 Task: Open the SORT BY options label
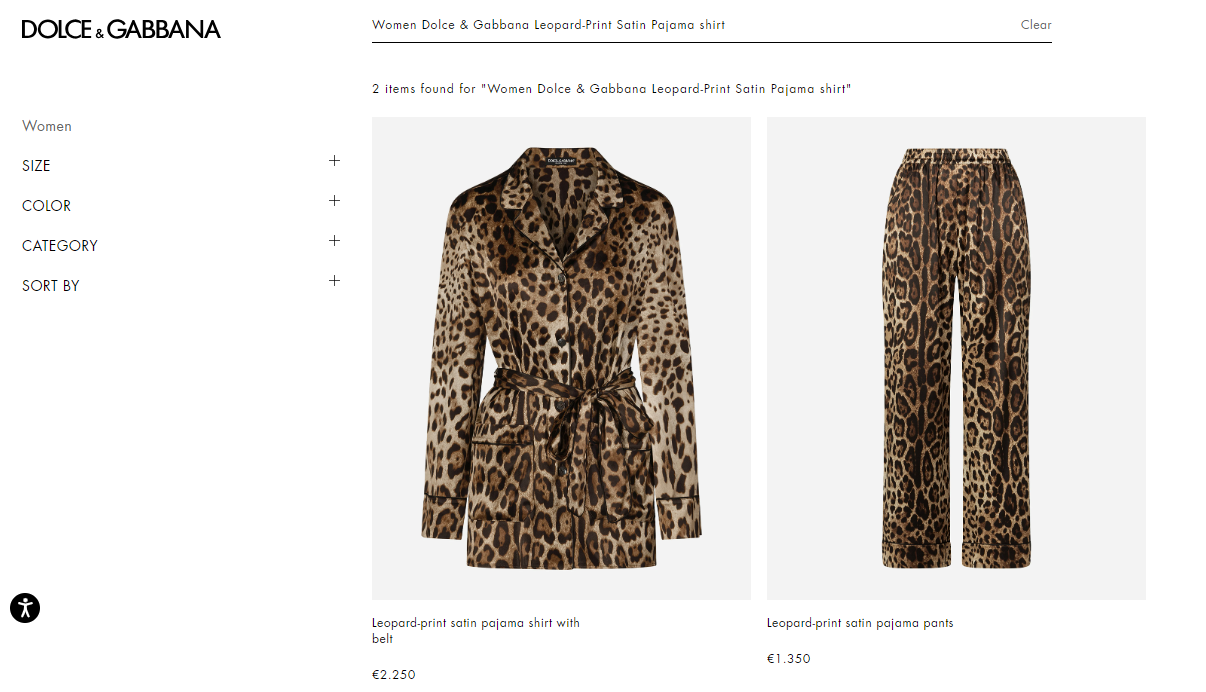(50, 286)
